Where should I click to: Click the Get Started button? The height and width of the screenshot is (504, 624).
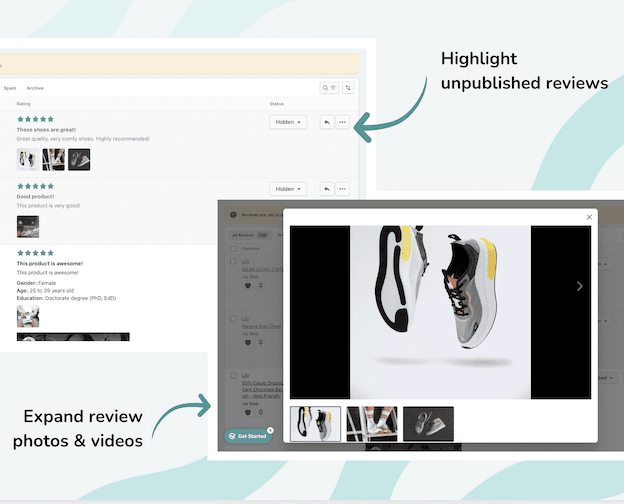246,436
